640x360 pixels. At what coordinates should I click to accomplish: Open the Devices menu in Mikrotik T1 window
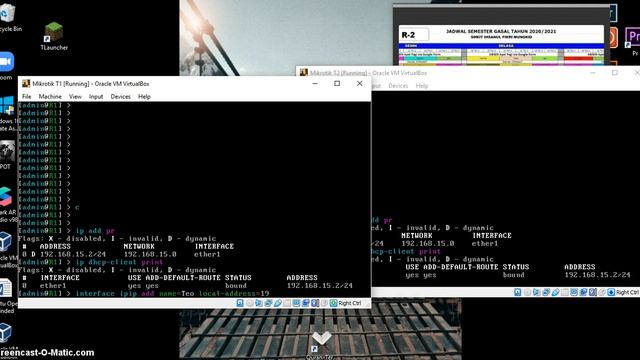point(120,97)
